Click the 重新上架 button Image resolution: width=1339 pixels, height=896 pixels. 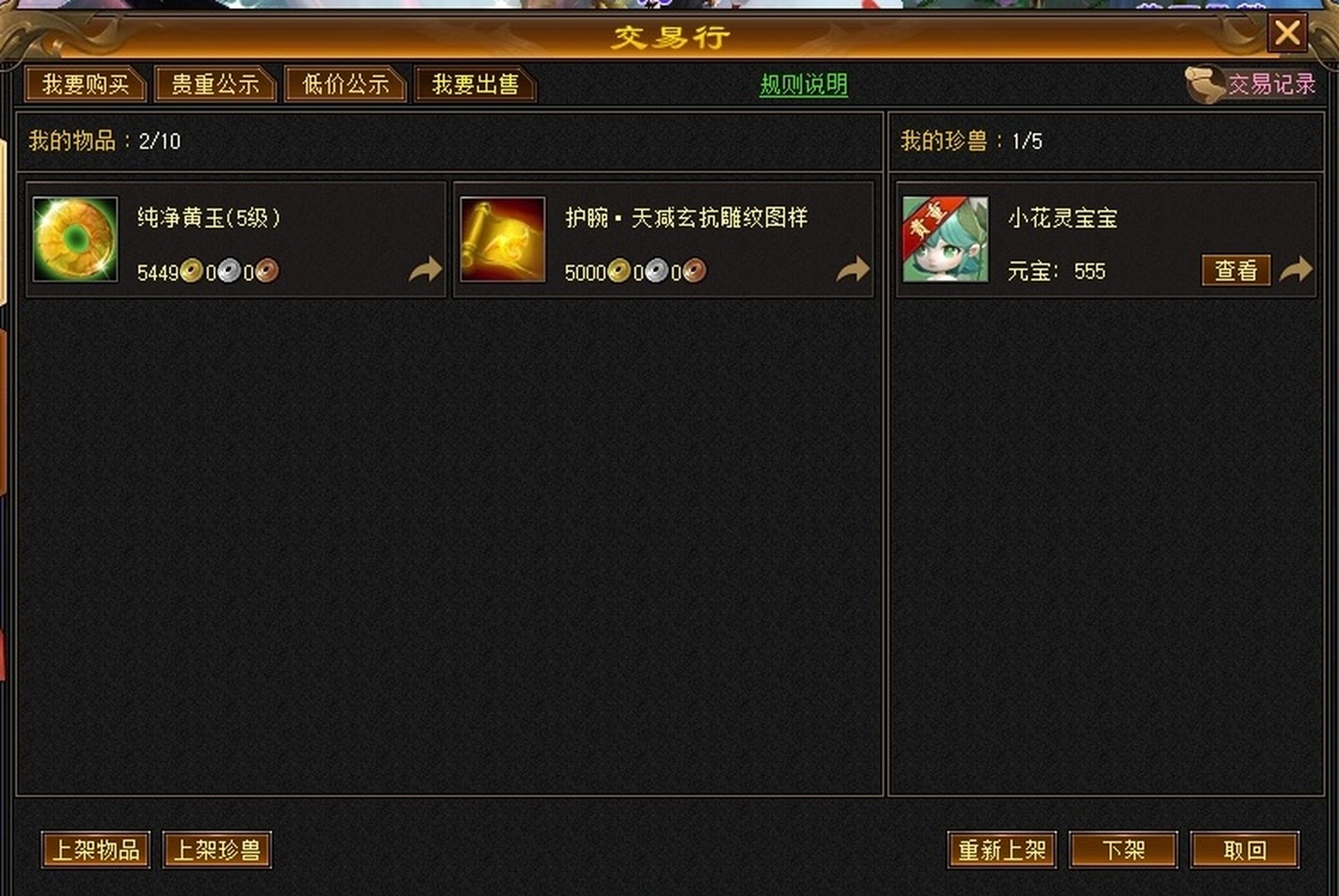(x=1002, y=850)
